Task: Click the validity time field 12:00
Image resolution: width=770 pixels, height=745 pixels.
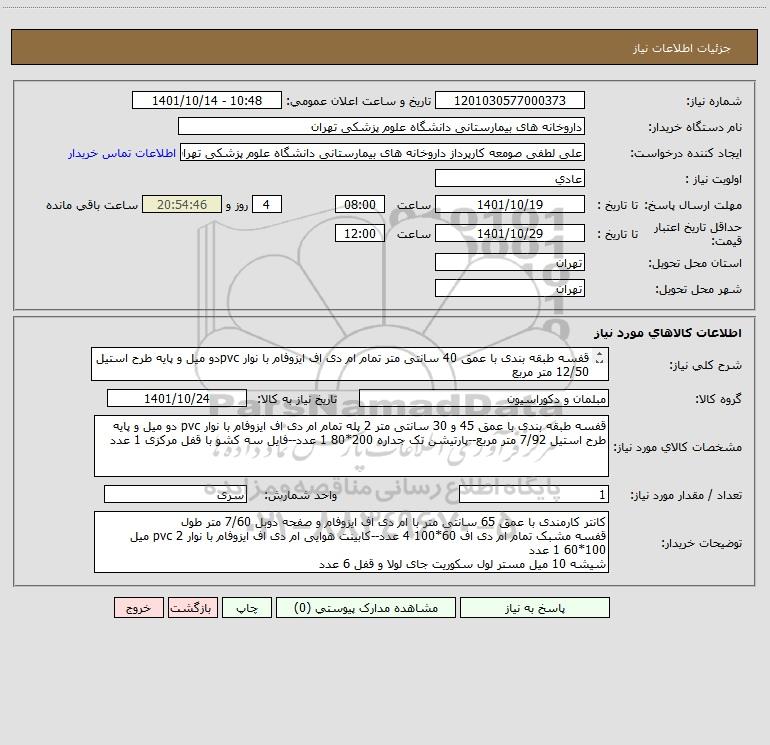Action: 359,233
